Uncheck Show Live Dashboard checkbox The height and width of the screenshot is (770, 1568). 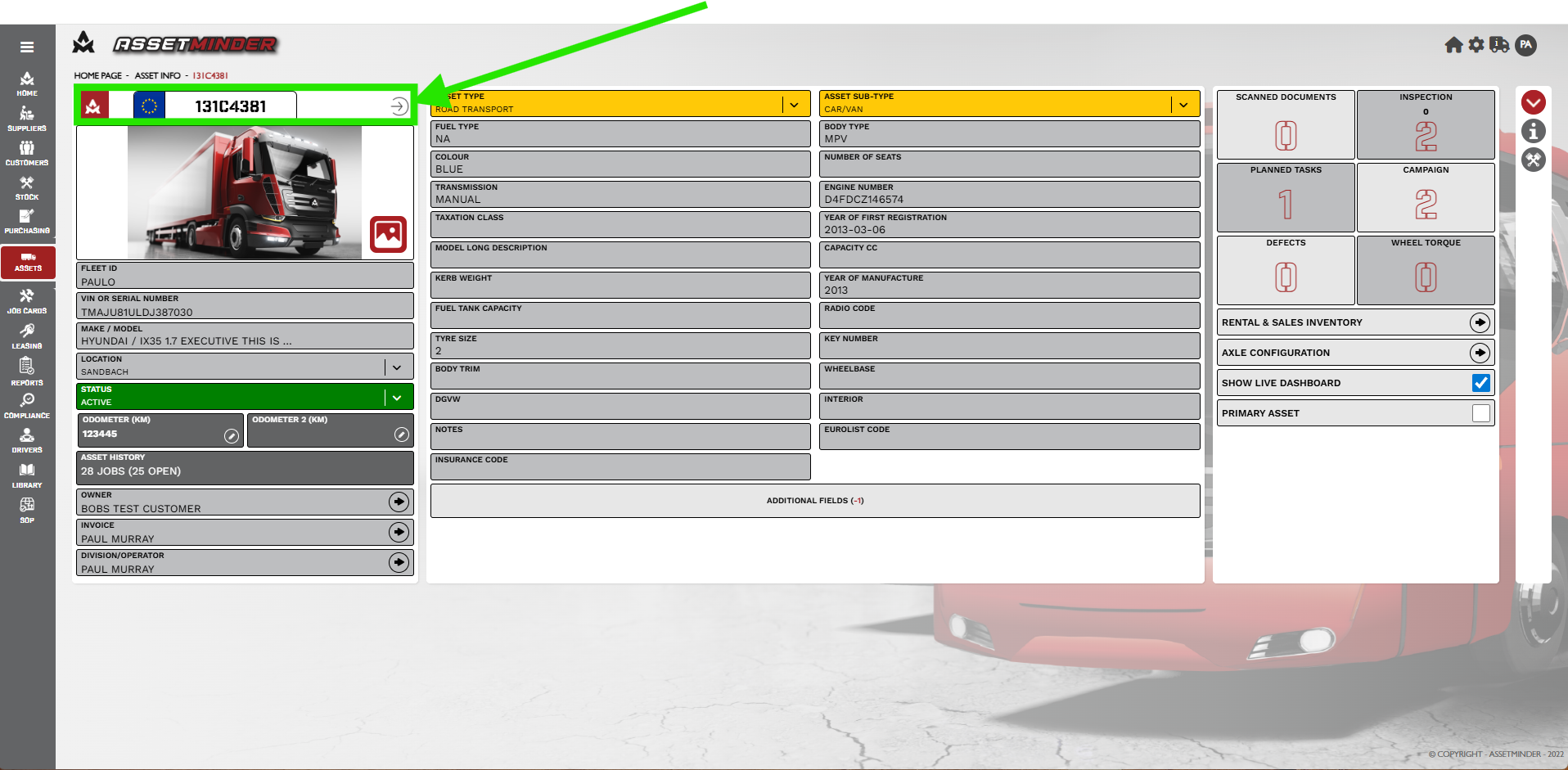click(x=1480, y=383)
